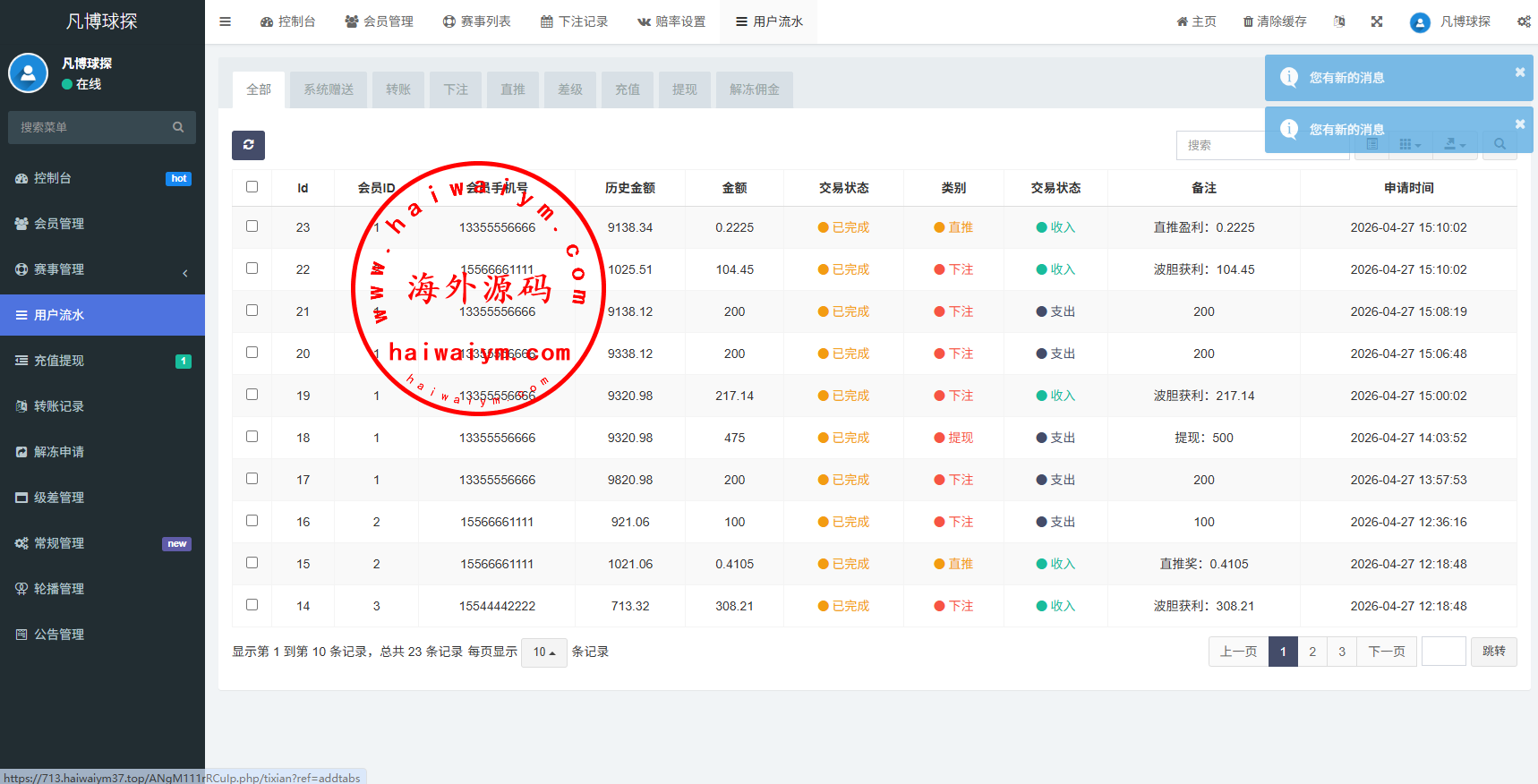The width and height of the screenshot is (1538, 784).
Task: Switch to the 充值 filter tab
Action: [x=627, y=89]
